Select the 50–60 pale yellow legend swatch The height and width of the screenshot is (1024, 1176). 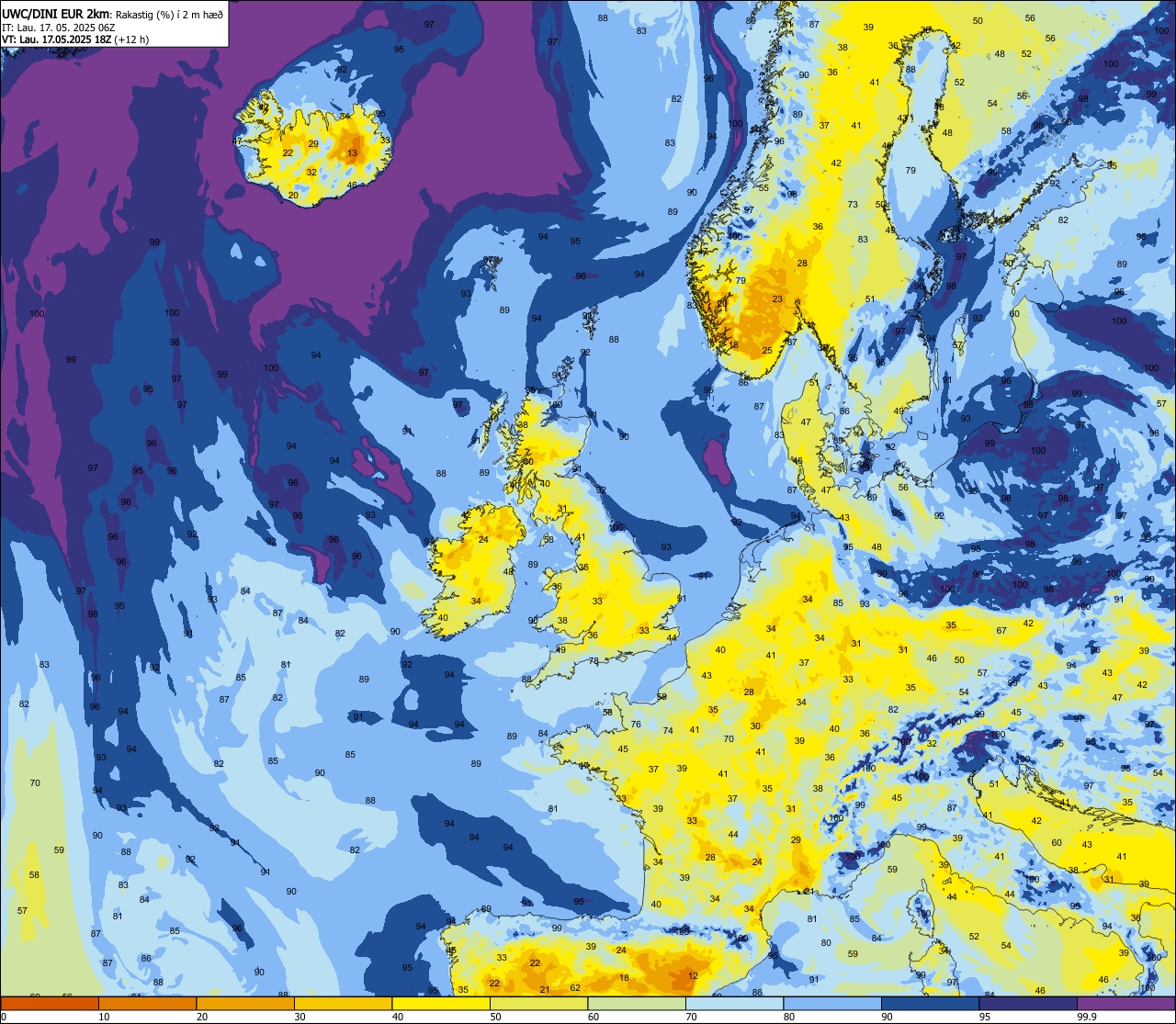pos(538,1004)
